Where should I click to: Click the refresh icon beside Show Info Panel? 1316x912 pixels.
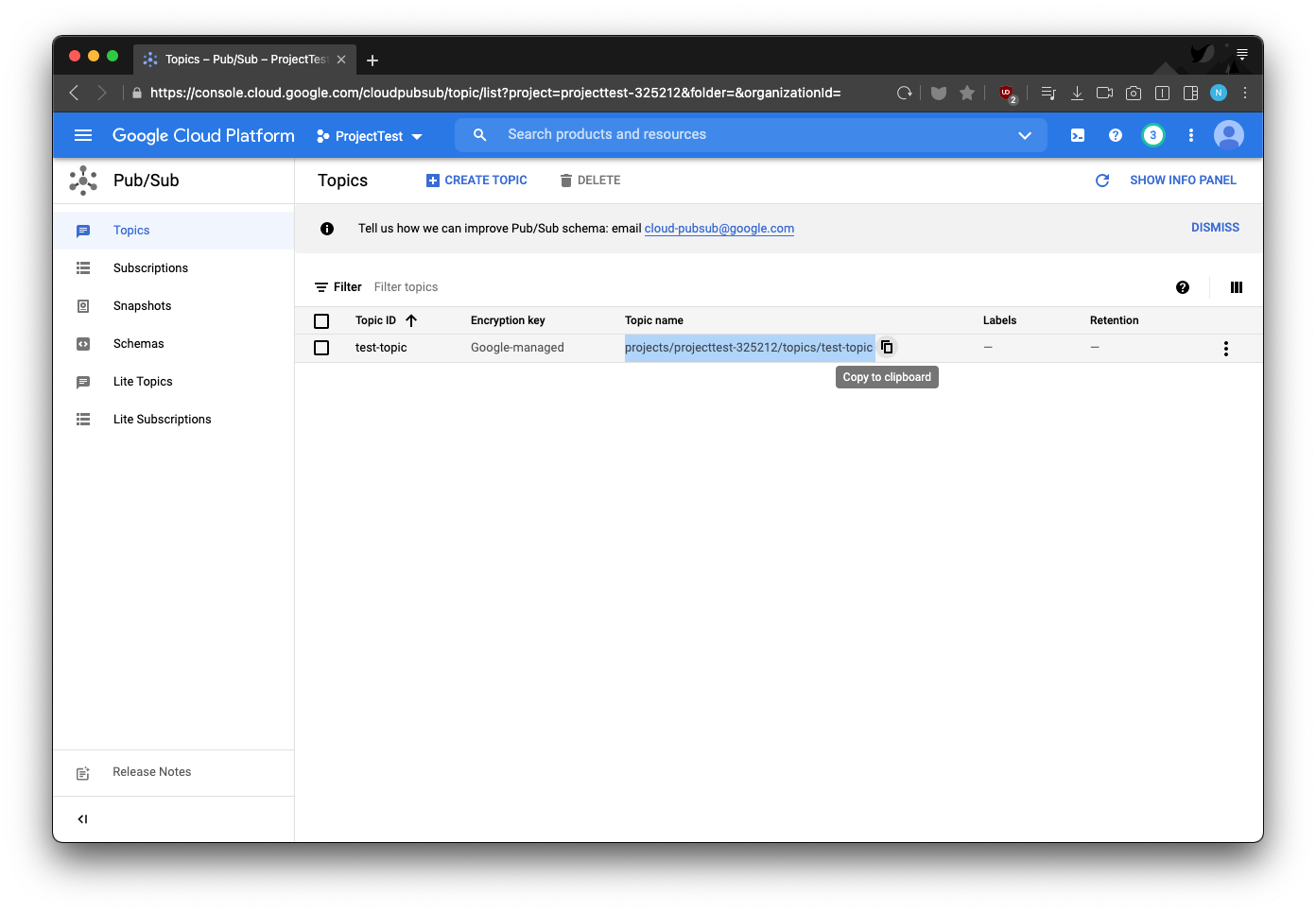[x=1102, y=181]
